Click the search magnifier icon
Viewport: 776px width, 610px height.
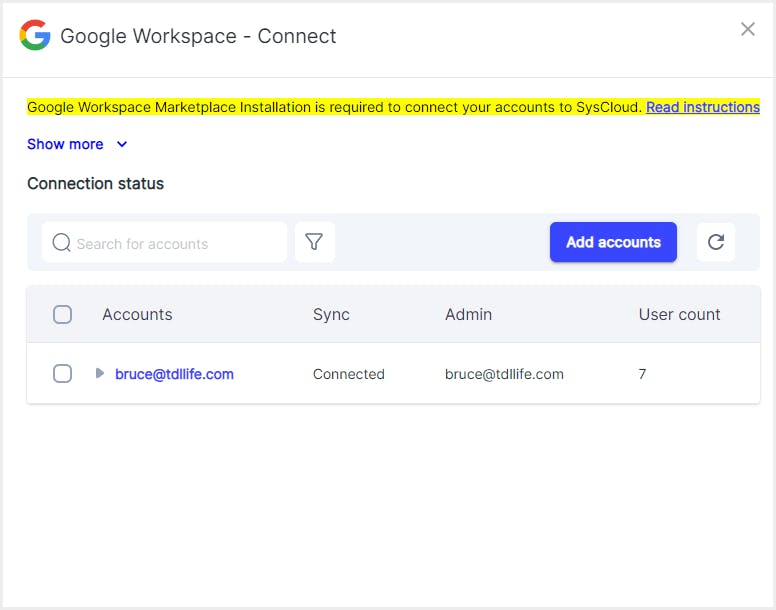point(61,242)
